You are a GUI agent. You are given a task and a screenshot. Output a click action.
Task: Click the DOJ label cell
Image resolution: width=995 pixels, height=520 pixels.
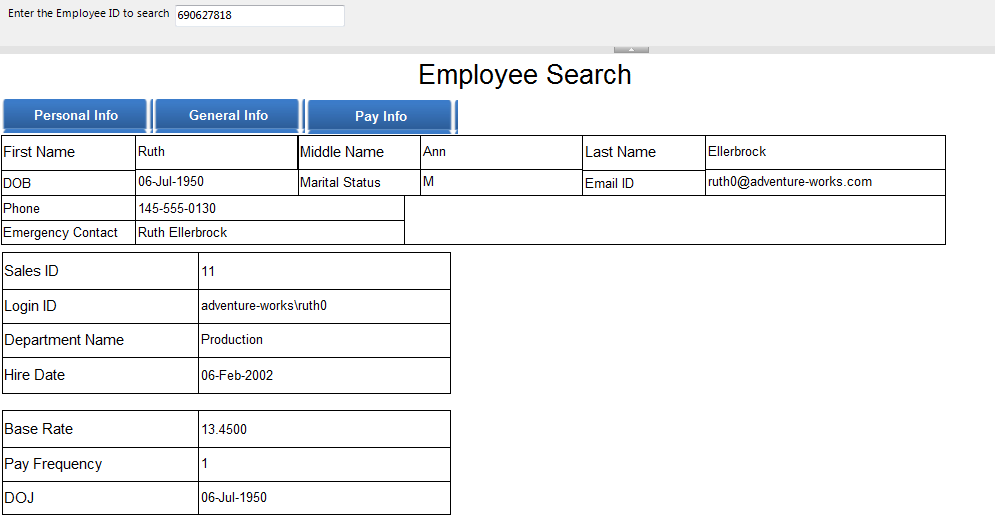click(x=100, y=498)
